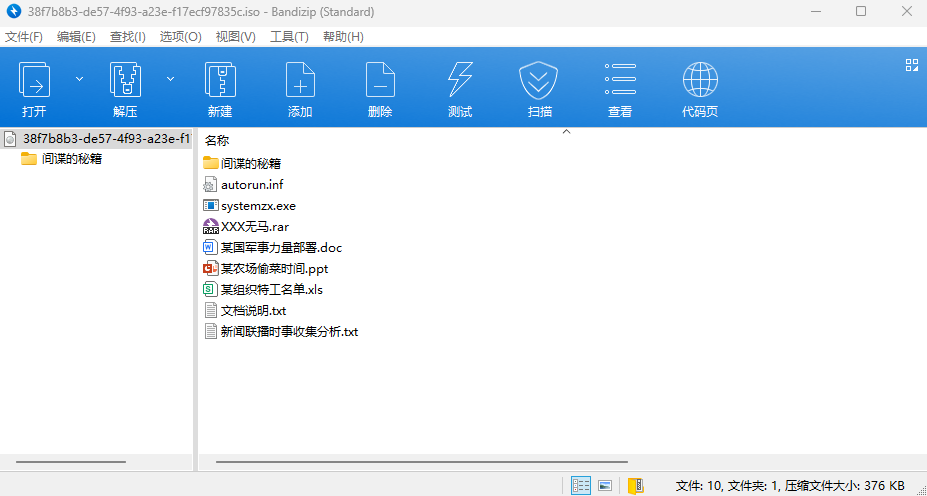Viewport: 927px width, 496px height.
Task: Open the 视图(V) menu
Action: pos(236,37)
